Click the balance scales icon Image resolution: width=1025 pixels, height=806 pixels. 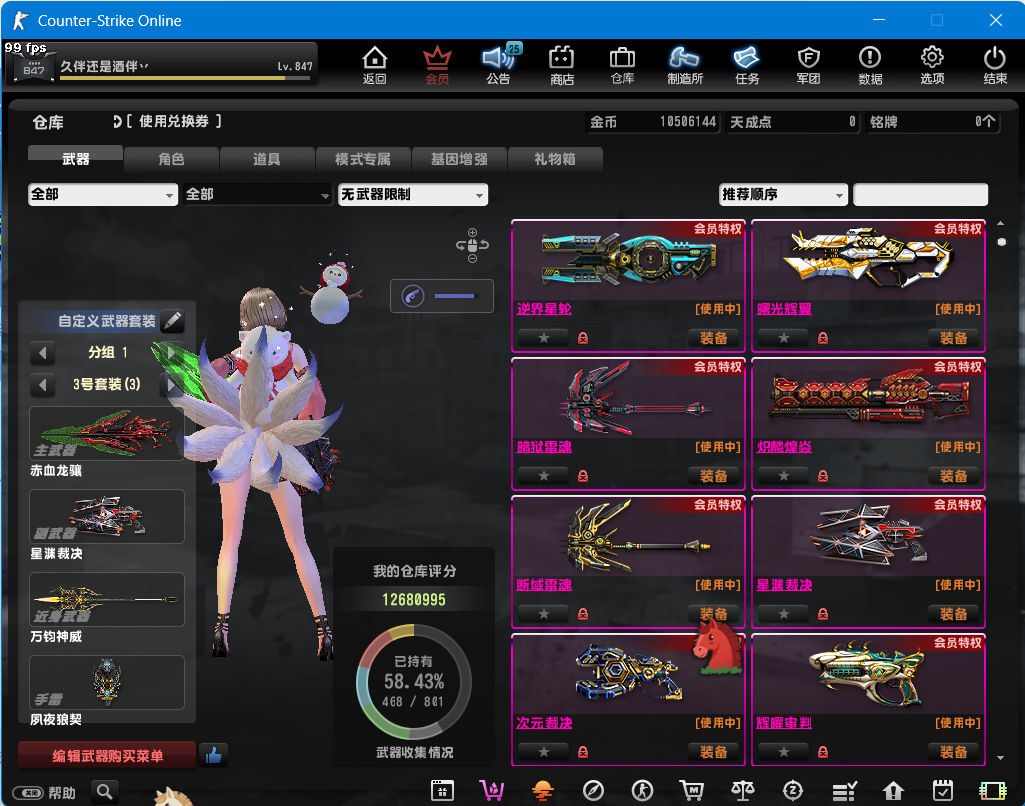pos(743,790)
